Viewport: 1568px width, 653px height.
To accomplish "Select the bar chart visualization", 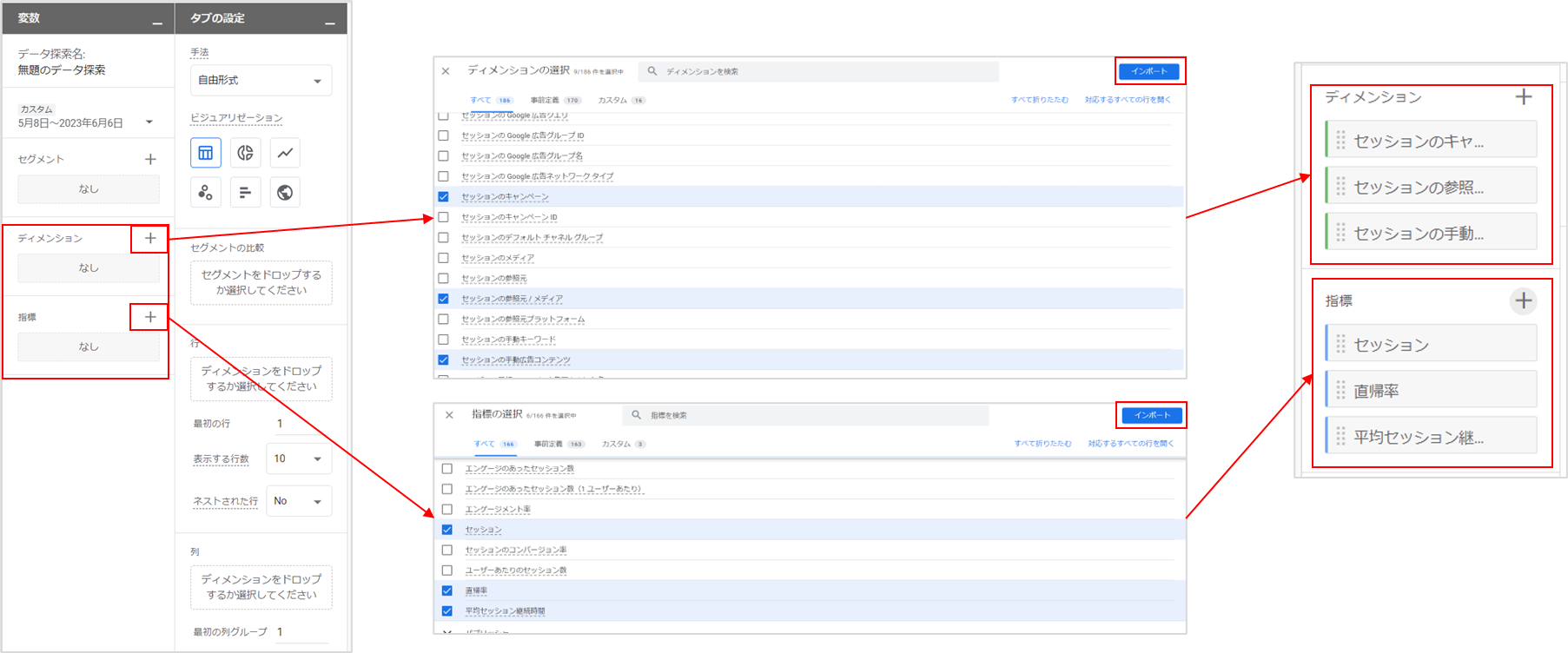I will [245, 192].
